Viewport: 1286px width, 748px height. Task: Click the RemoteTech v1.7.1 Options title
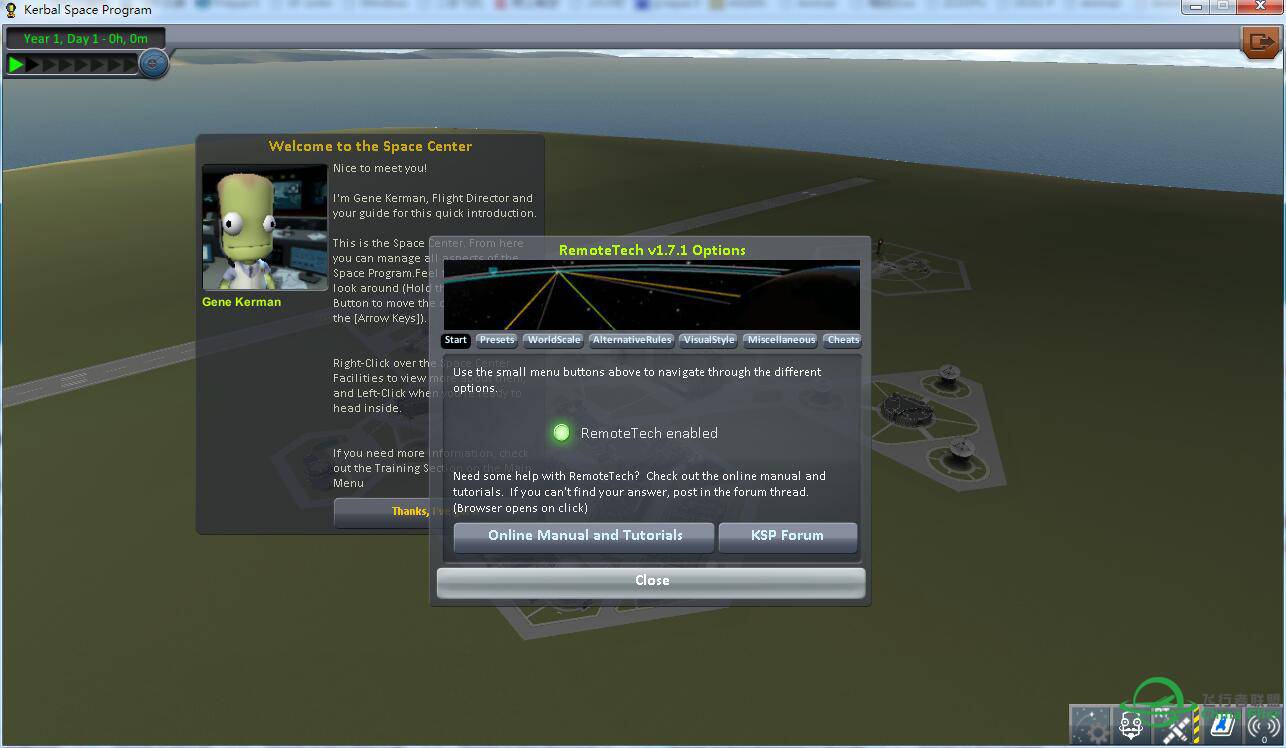(x=652, y=250)
